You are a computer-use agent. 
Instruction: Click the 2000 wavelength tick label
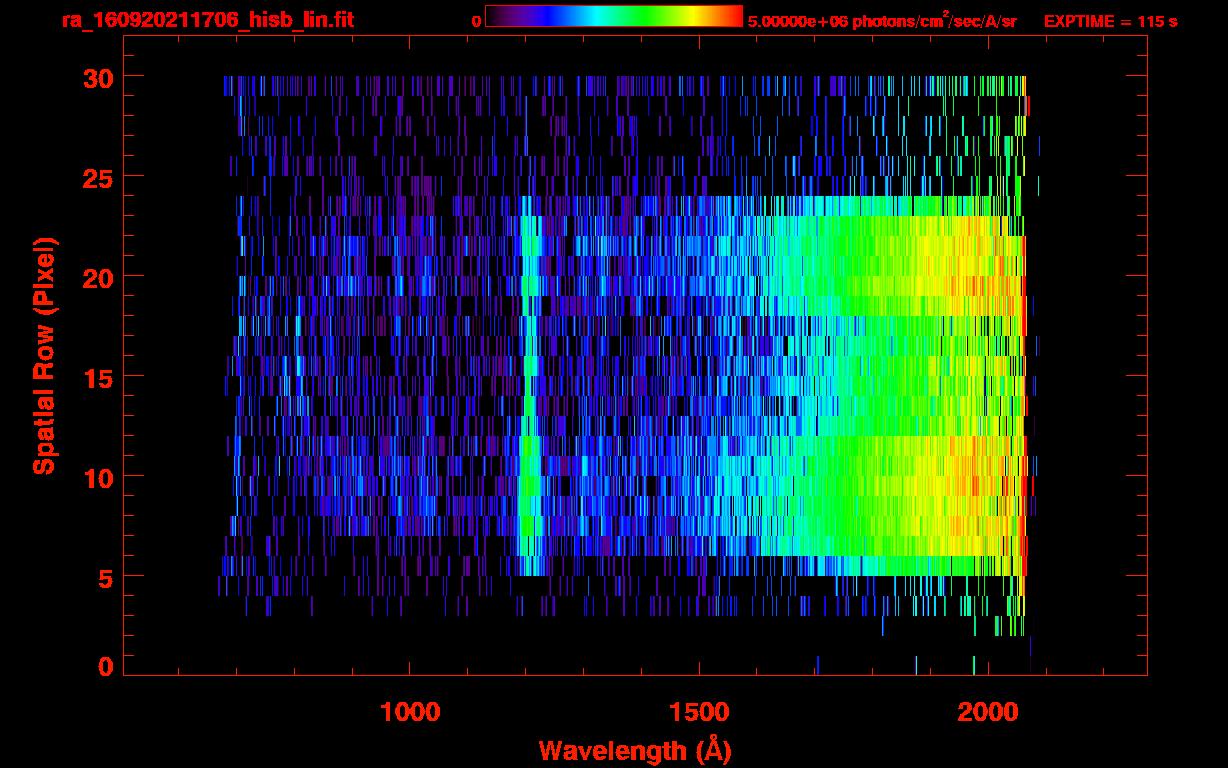(988, 712)
